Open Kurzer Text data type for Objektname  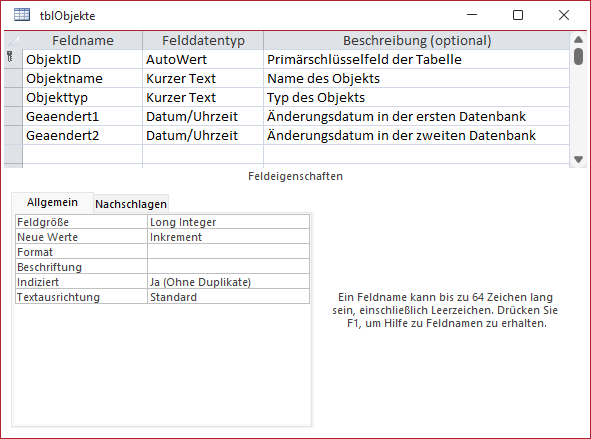click(203, 78)
